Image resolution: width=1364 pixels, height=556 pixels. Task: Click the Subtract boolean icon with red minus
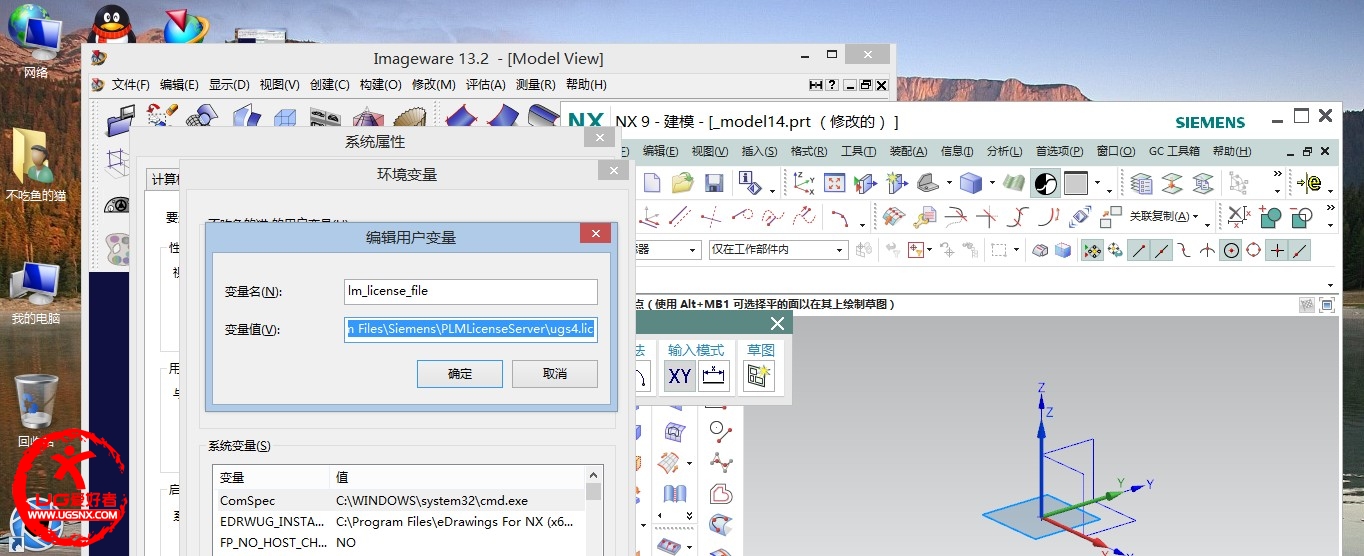[1301, 216]
